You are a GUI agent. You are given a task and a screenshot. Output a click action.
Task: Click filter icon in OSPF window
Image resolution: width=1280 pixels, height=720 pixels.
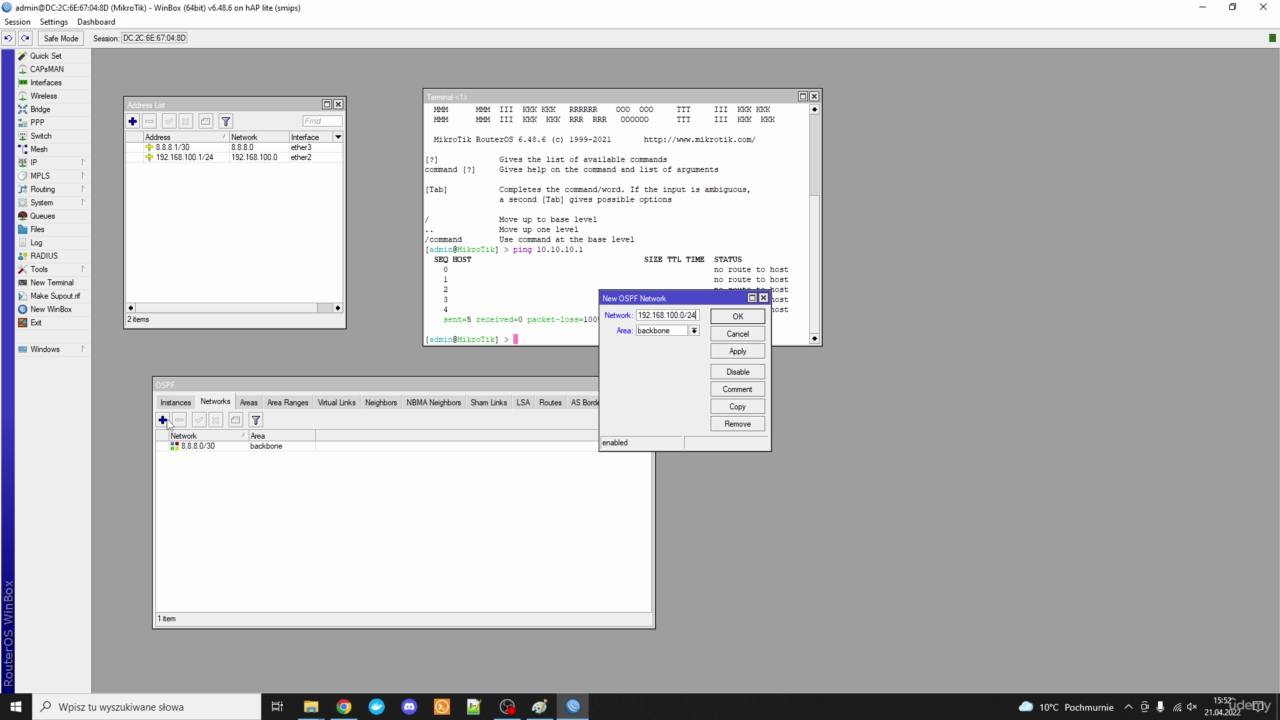256,420
